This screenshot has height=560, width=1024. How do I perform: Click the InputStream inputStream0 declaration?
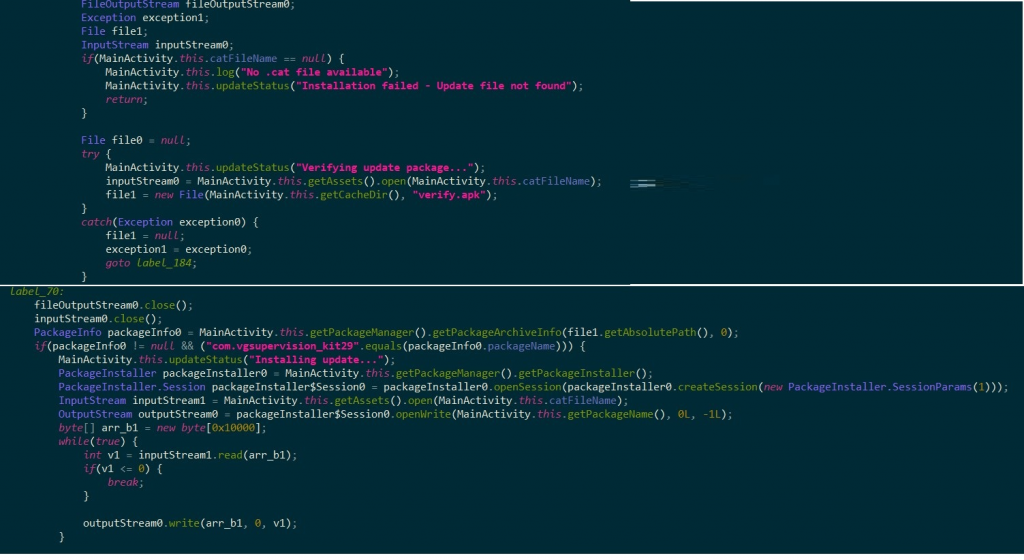click(x=157, y=45)
